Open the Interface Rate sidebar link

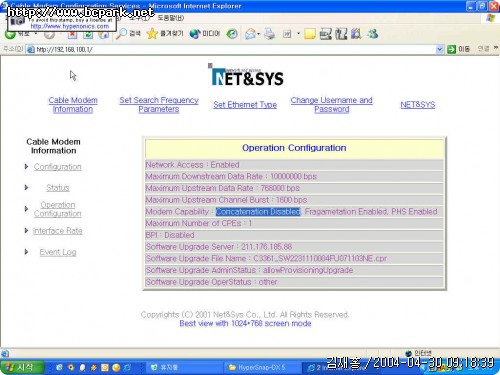(x=58, y=231)
